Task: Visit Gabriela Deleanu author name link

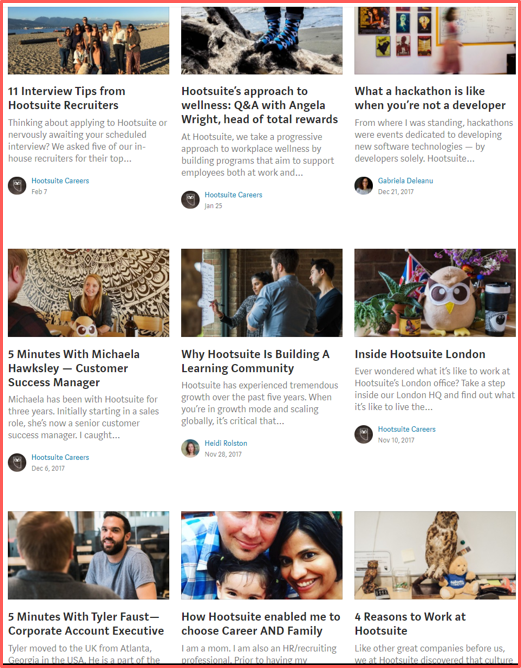Action: [x=406, y=181]
